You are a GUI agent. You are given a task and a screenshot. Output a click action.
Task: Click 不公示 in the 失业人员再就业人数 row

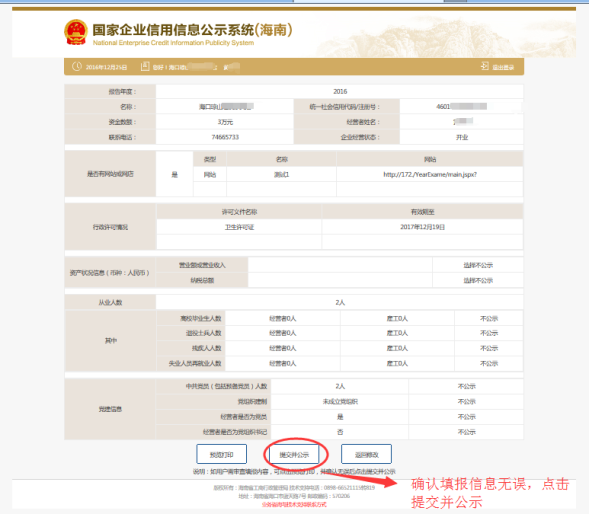tap(489, 364)
